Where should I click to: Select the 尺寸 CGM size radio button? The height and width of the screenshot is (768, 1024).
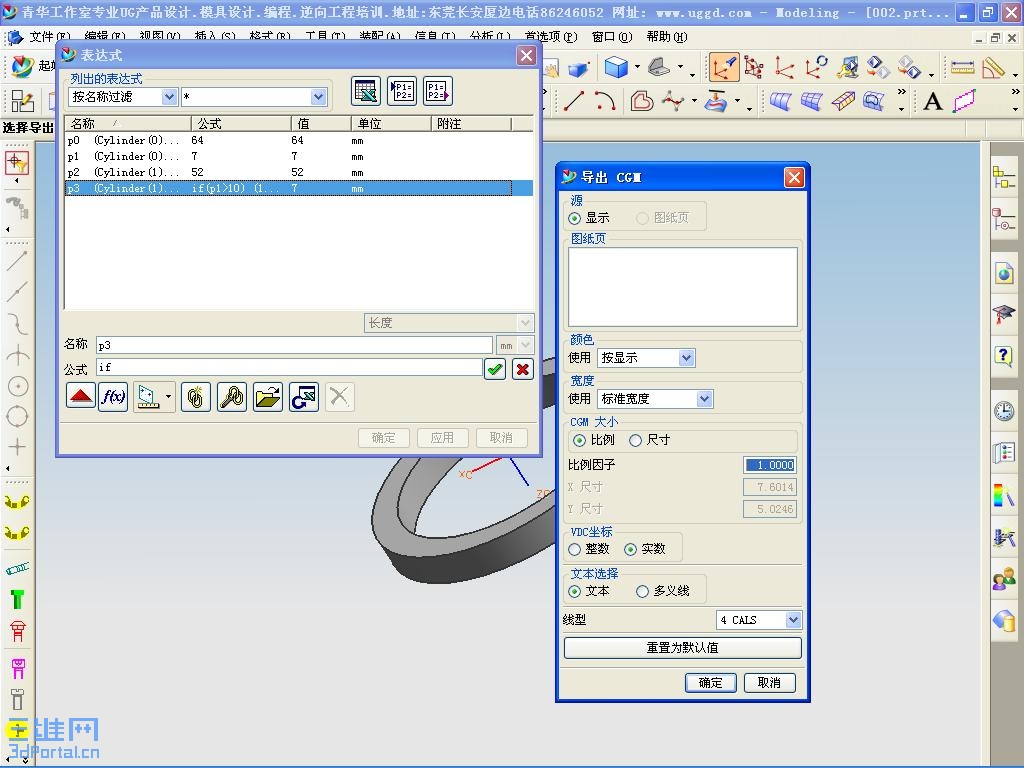pyautogui.click(x=635, y=440)
